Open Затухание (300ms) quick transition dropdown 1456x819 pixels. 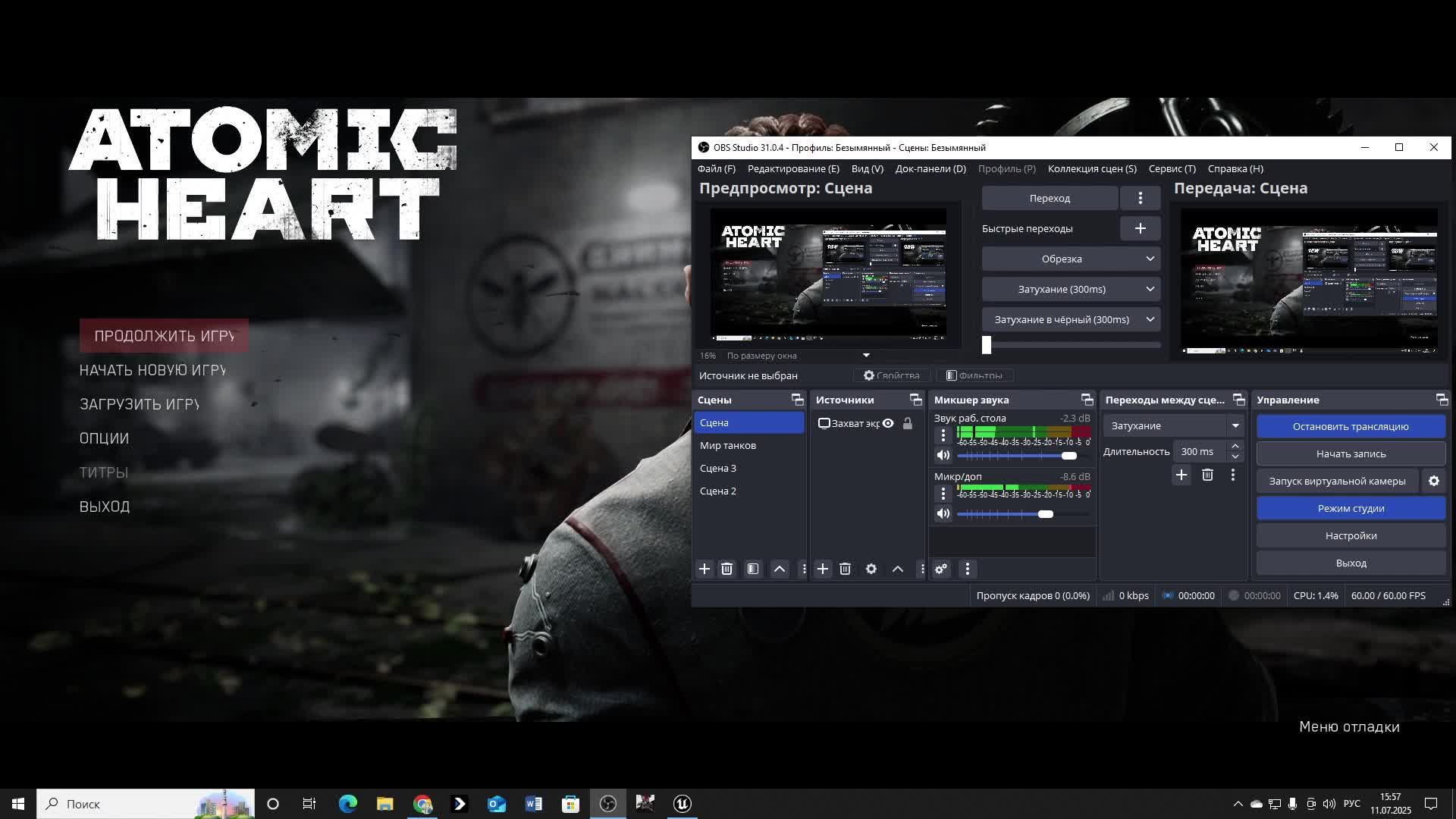click(1071, 289)
